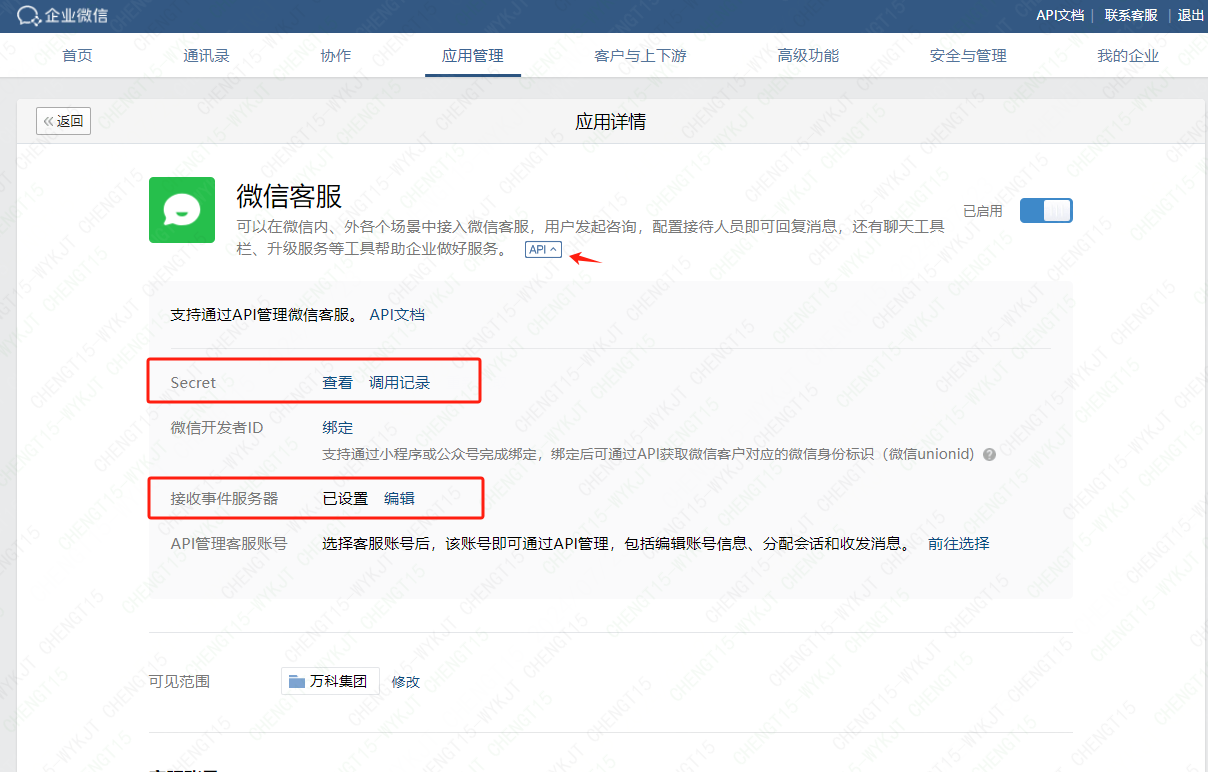Click the 接收事件服务器 label
This screenshot has height=772, width=1208.
[224, 498]
